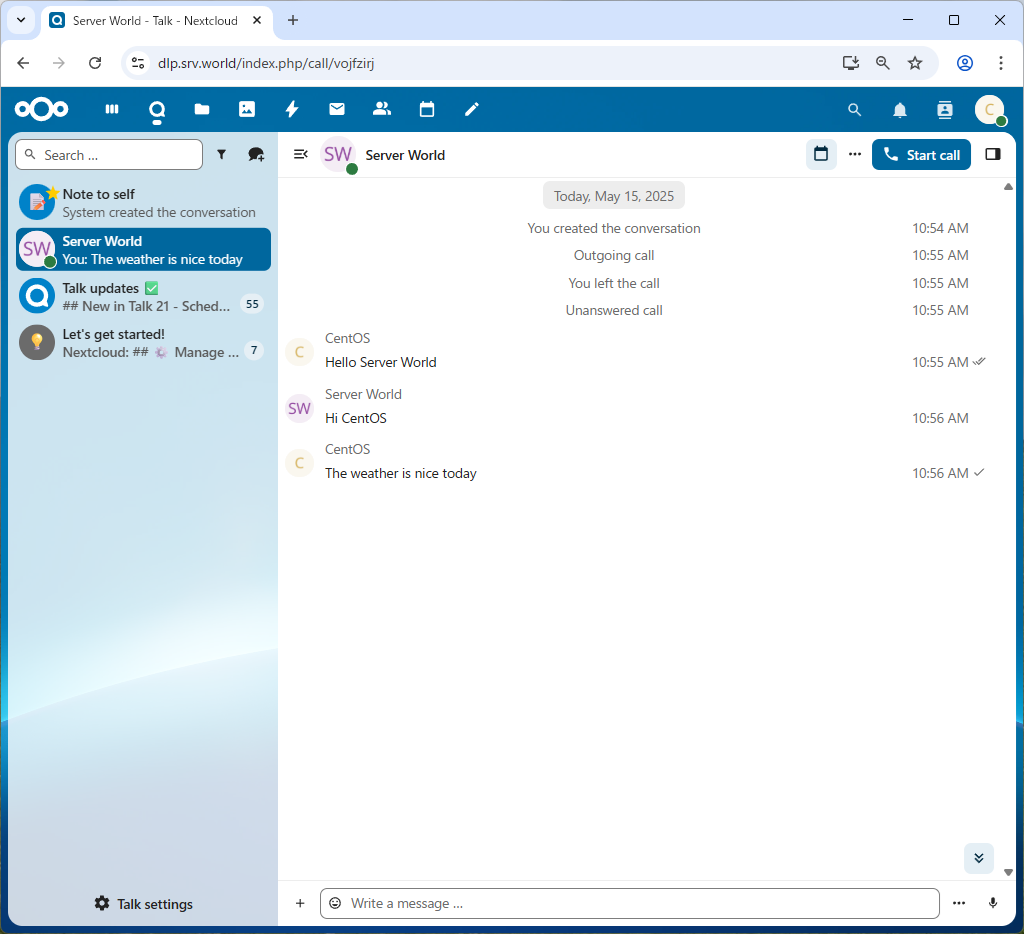
Task: Open message options three-dot menu near input
Action: [959, 903]
